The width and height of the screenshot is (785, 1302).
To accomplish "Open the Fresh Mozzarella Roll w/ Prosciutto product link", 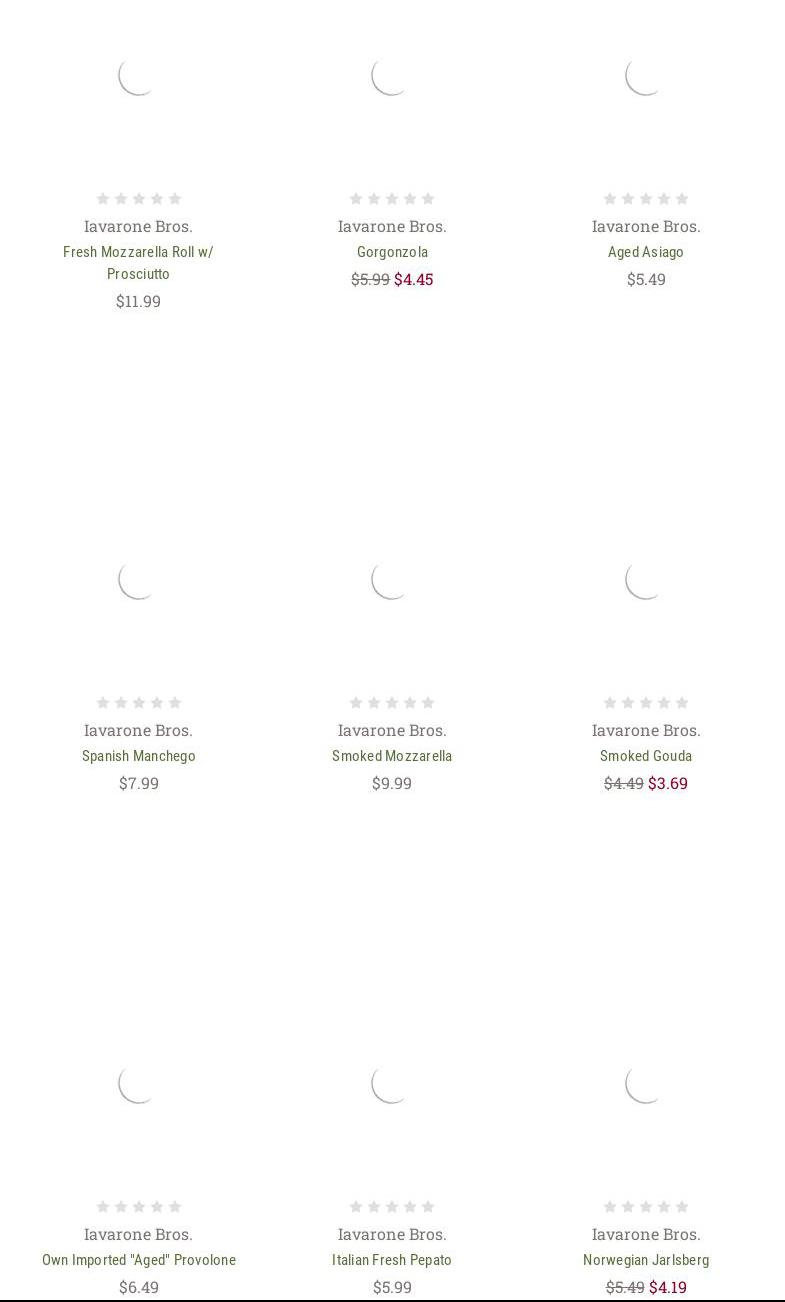I will [138, 262].
